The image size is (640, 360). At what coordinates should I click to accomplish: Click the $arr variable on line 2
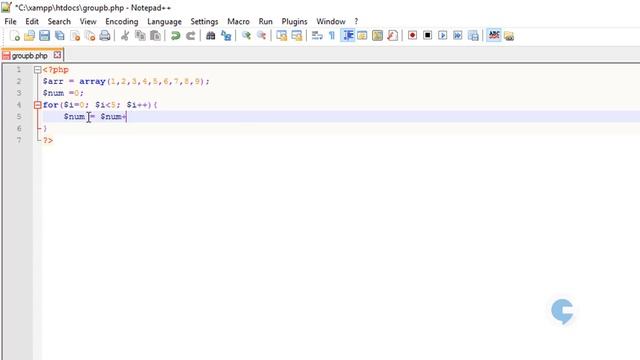[53, 82]
